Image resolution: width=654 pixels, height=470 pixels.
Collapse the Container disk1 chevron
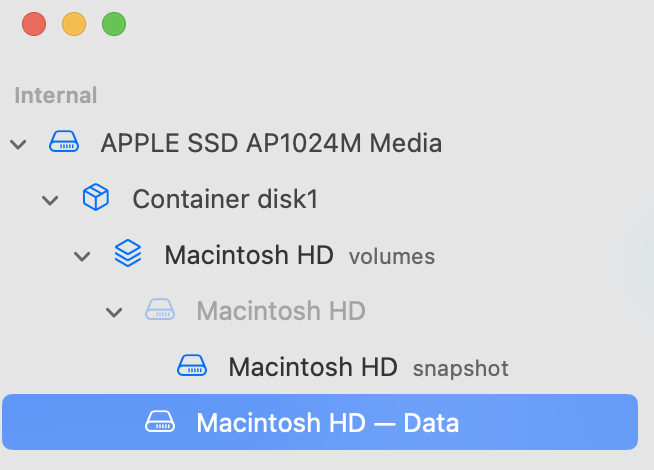click(x=50, y=200)
